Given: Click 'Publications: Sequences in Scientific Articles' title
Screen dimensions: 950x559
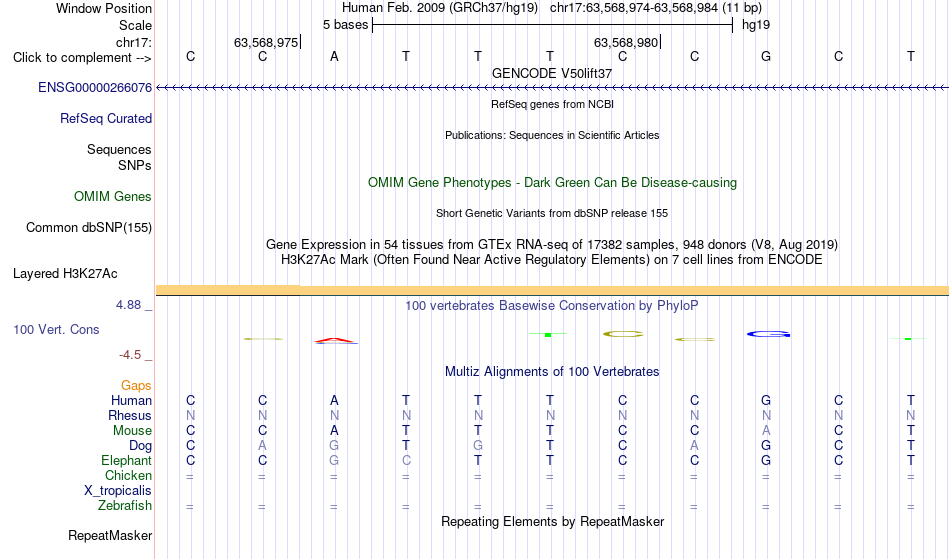Looking at the screenshot, I should (552, 135).
